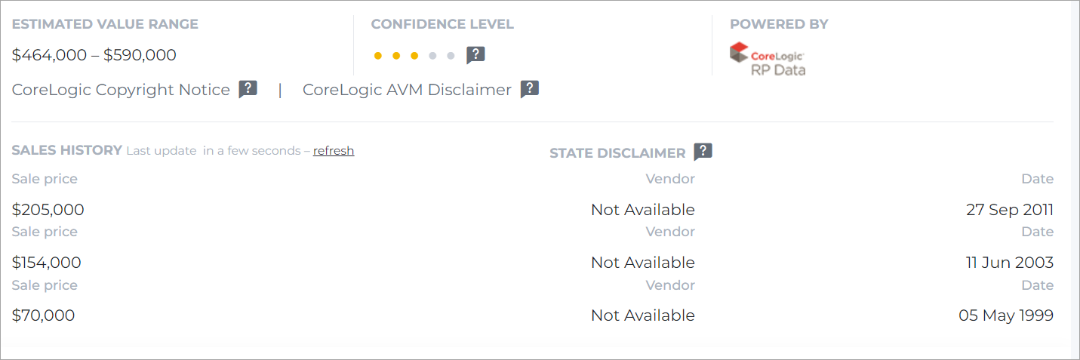Click the CoreLogic Copyright Notice help icon

(x=248, y=89)
